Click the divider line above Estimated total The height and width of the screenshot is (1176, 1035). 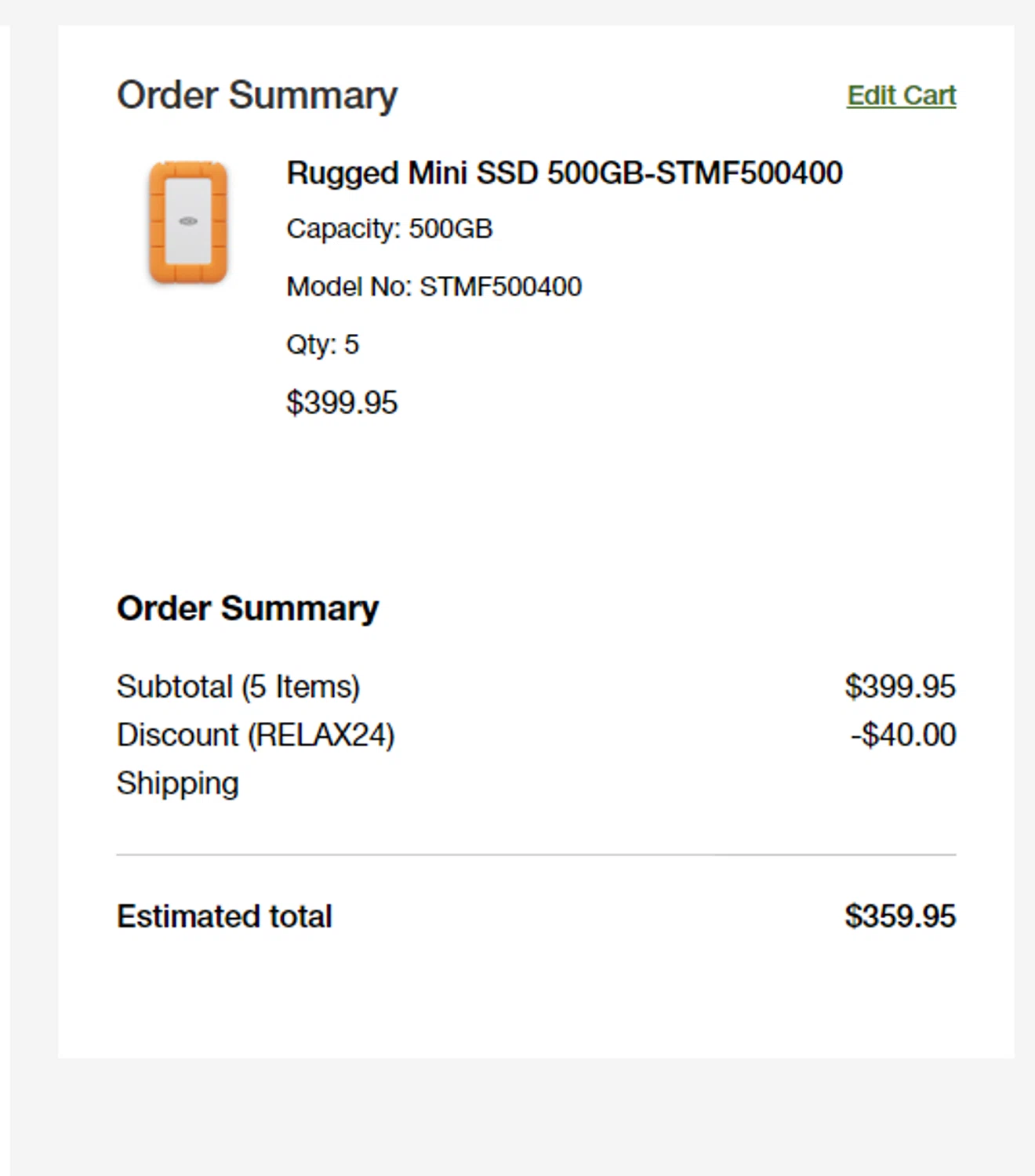click(x=536, y=855)
